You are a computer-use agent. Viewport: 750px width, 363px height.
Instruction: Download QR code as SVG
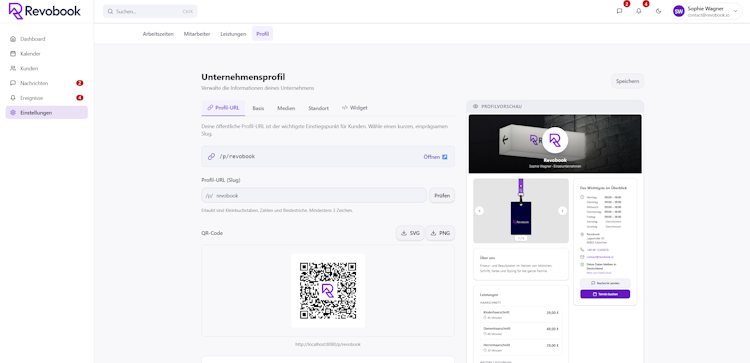410,233
